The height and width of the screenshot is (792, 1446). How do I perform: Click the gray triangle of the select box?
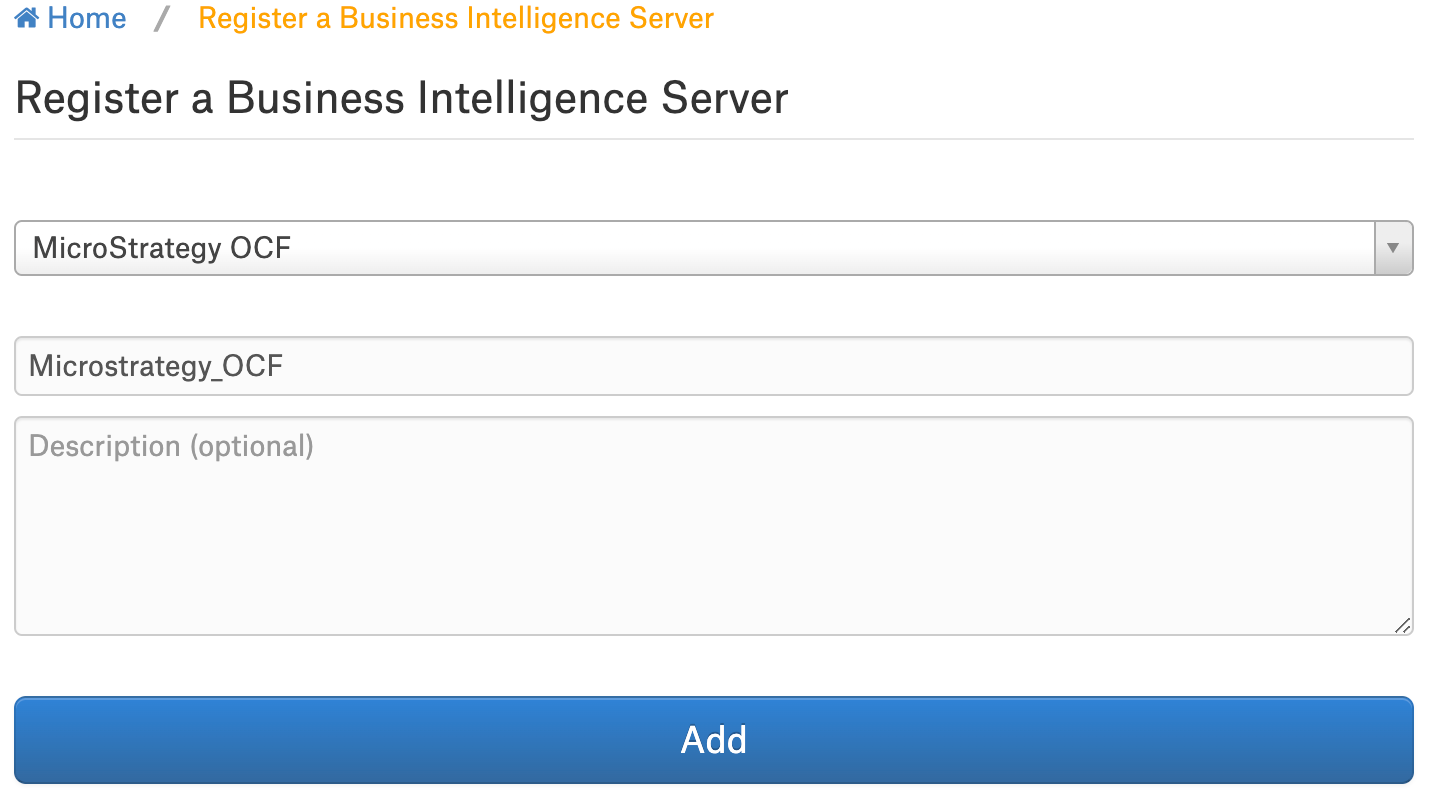coord(1394,248)
